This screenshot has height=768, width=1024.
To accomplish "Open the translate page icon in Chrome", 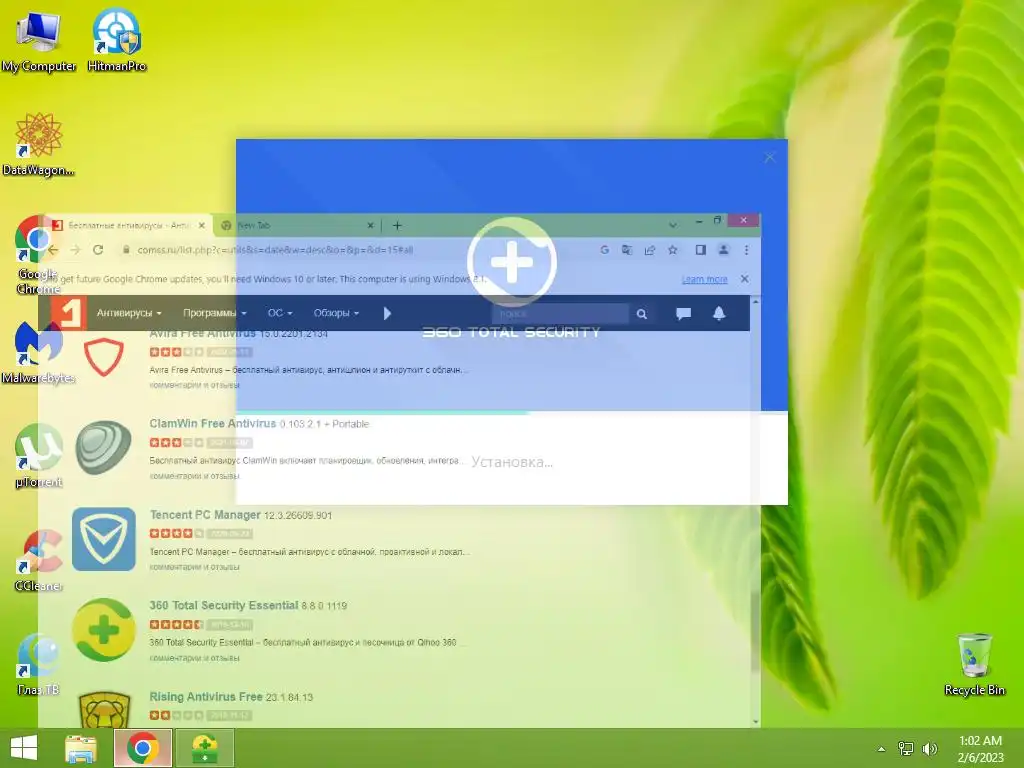I will [x=627, y=249].
